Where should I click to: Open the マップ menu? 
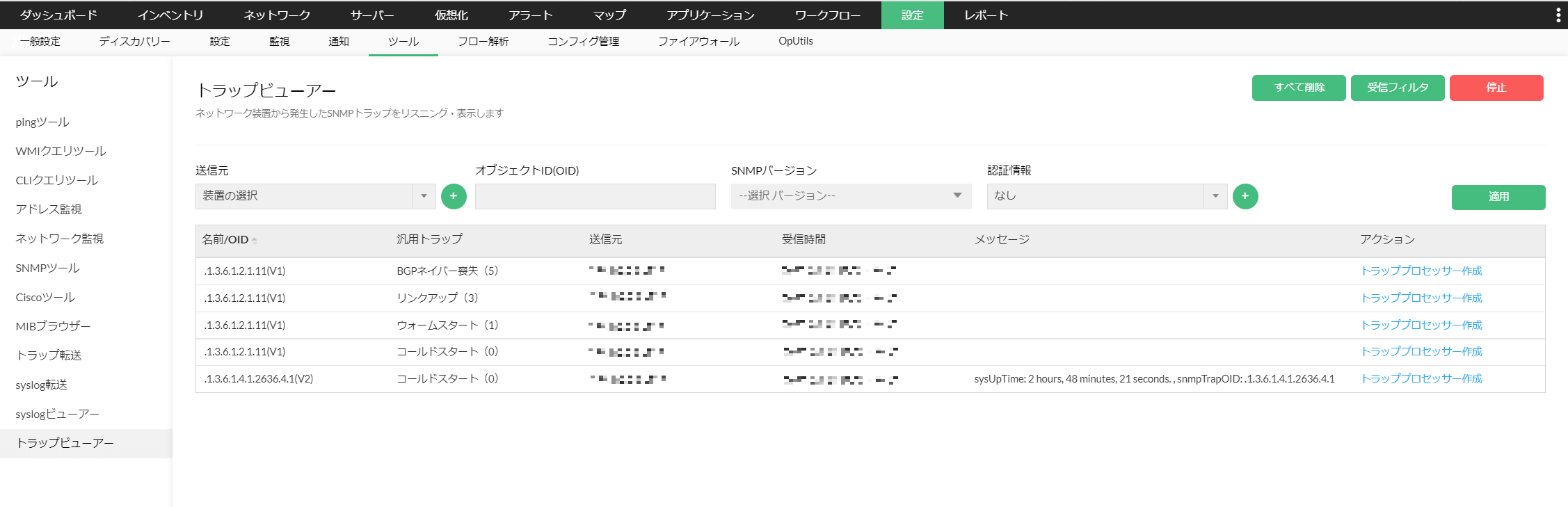point(609,15)
